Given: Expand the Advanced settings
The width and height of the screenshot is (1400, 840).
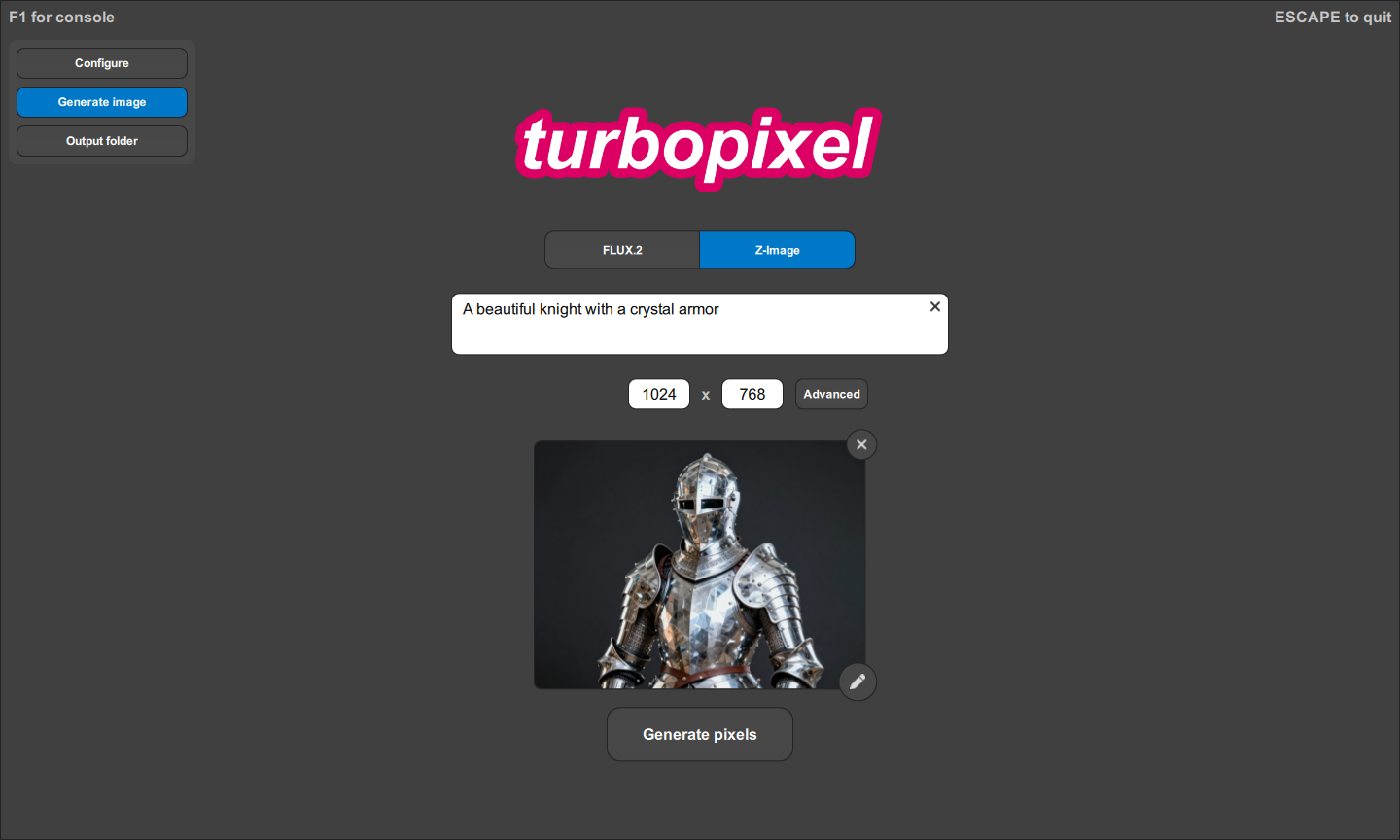Looking at the screenshot, I should [x=831, y=394].
